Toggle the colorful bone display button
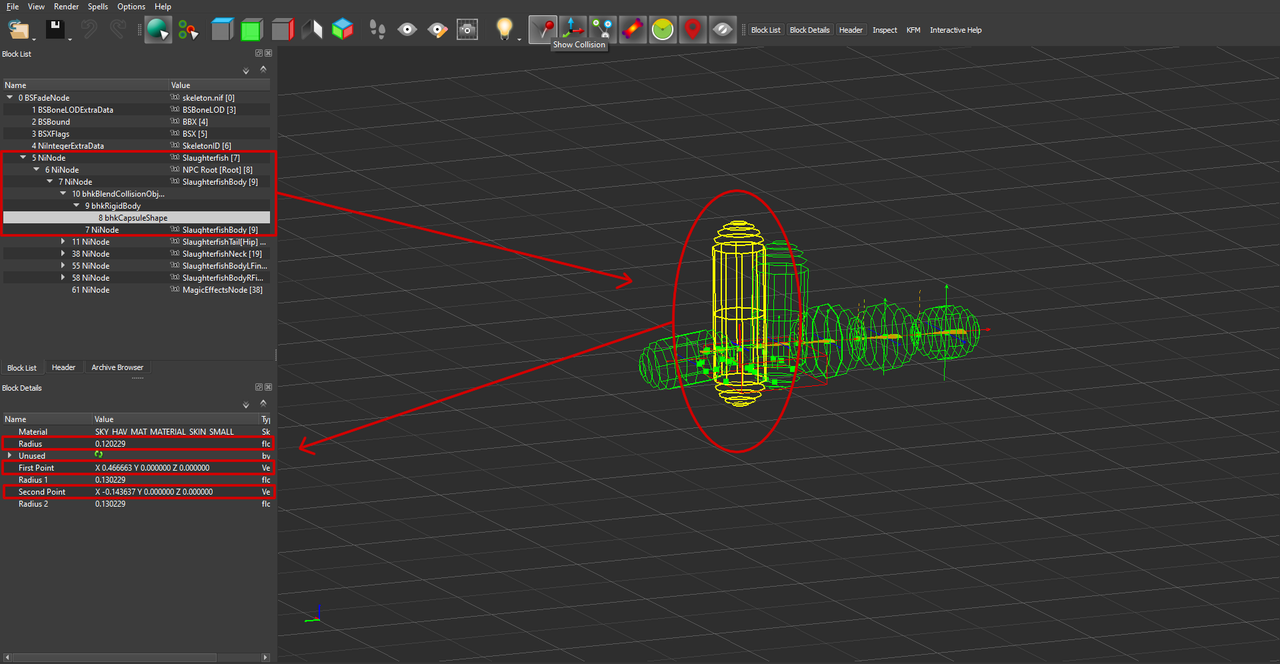The height and width of the screenshot is (664, 1280). (632, 30)
